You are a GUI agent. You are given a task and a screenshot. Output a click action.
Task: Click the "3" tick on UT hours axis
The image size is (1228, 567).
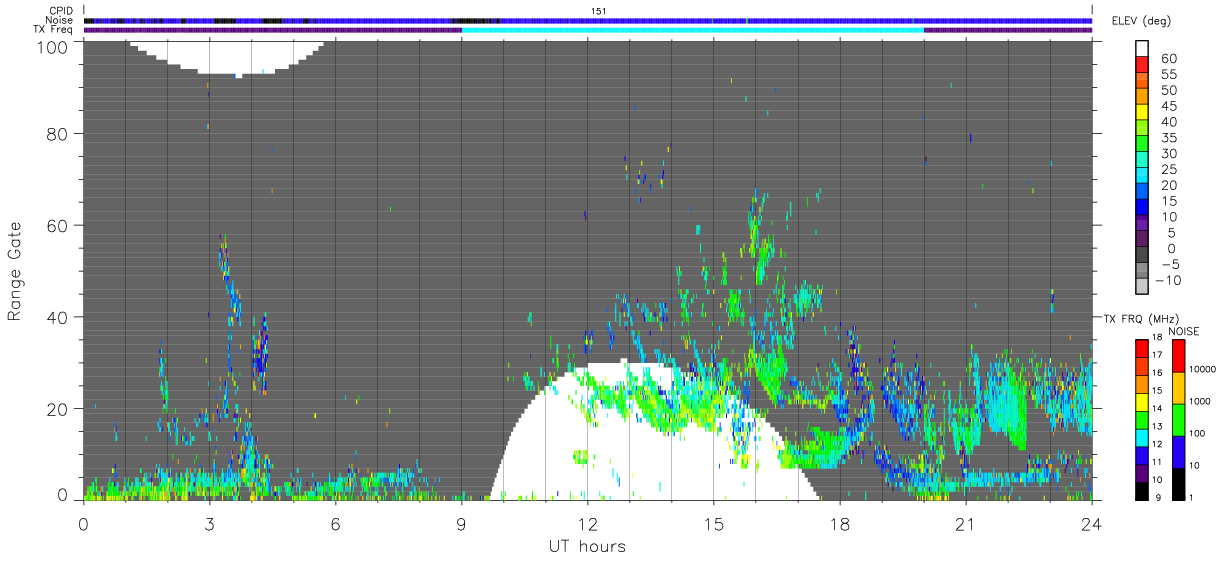click(x=210, y=523)
